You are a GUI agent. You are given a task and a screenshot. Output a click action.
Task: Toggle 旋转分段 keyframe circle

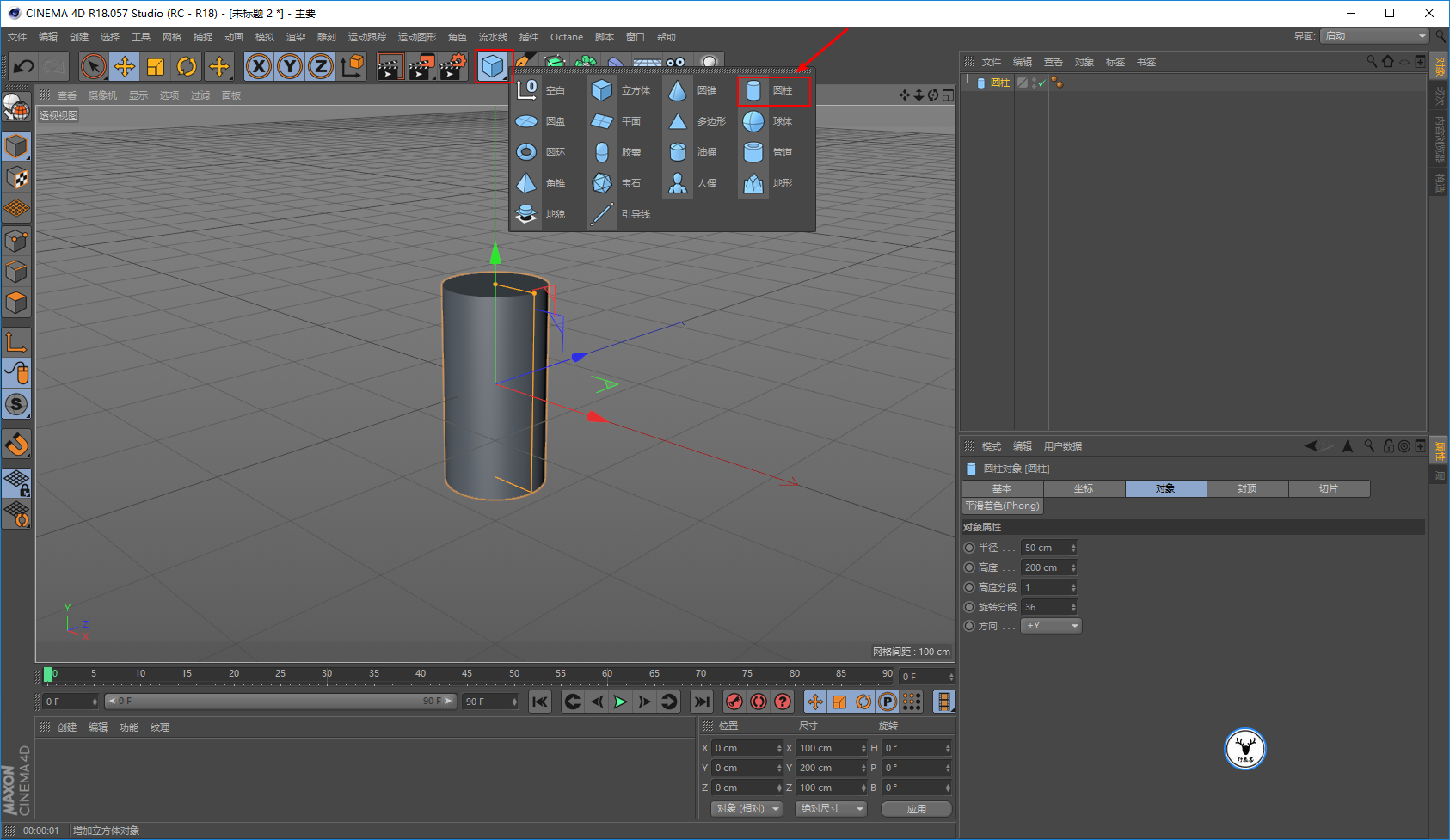coord(969,607)
